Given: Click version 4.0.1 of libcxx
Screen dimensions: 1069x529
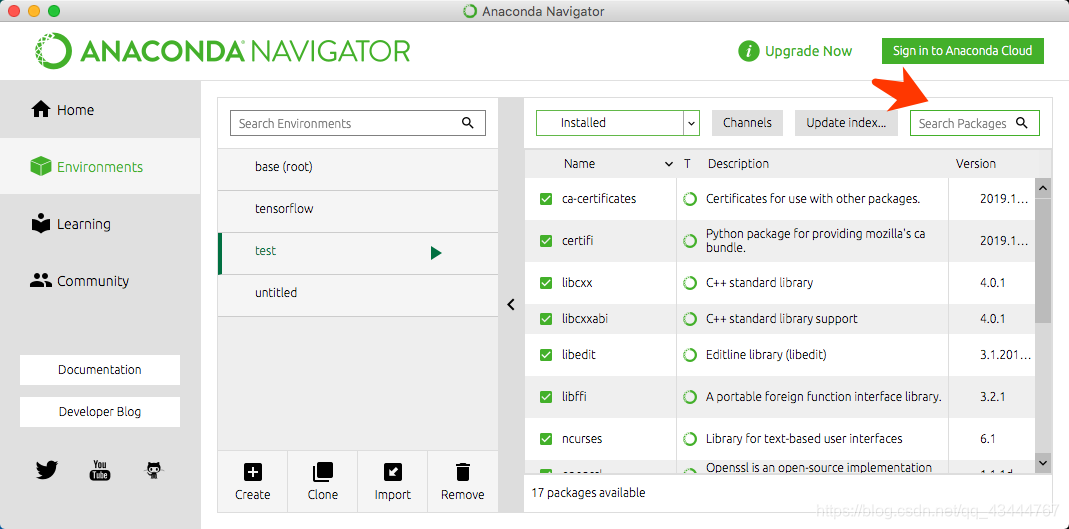Looking at the screenshot, I should (x=994, y=283).
